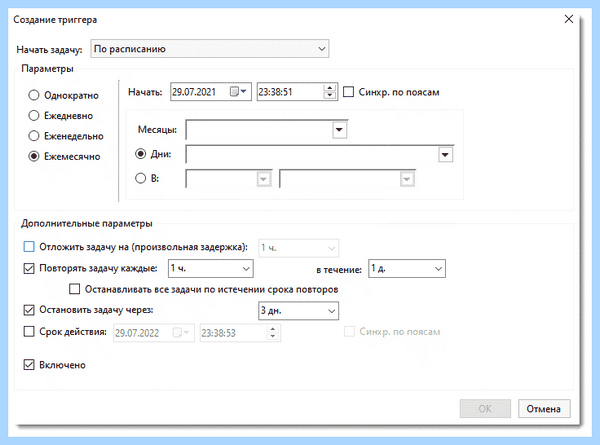
Task: Toggle the Включено checkbox
Action: [x=29, y=365]
